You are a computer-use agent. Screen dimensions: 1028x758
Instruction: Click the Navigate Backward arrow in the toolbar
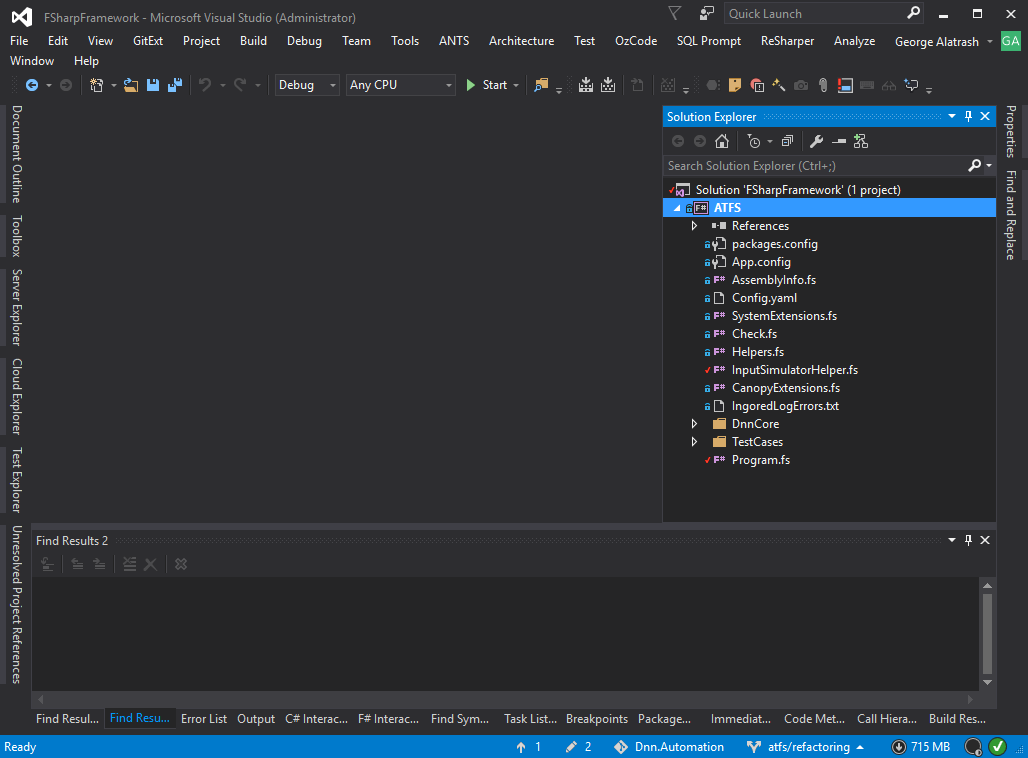[31, 85]
